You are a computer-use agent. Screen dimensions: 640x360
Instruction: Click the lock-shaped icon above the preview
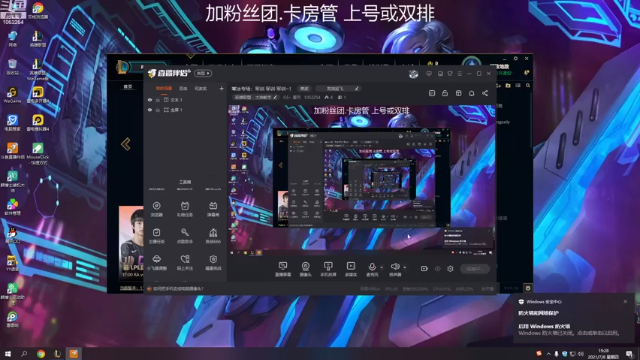445,93
